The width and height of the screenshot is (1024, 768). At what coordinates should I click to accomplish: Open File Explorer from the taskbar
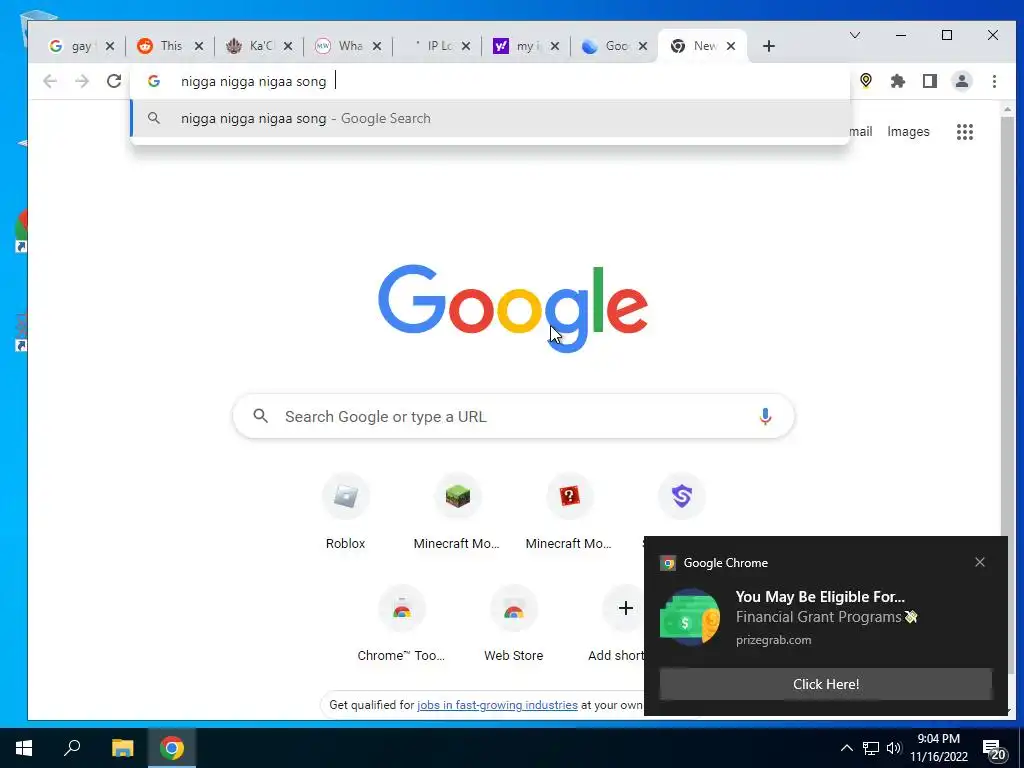tap(122, 748)
